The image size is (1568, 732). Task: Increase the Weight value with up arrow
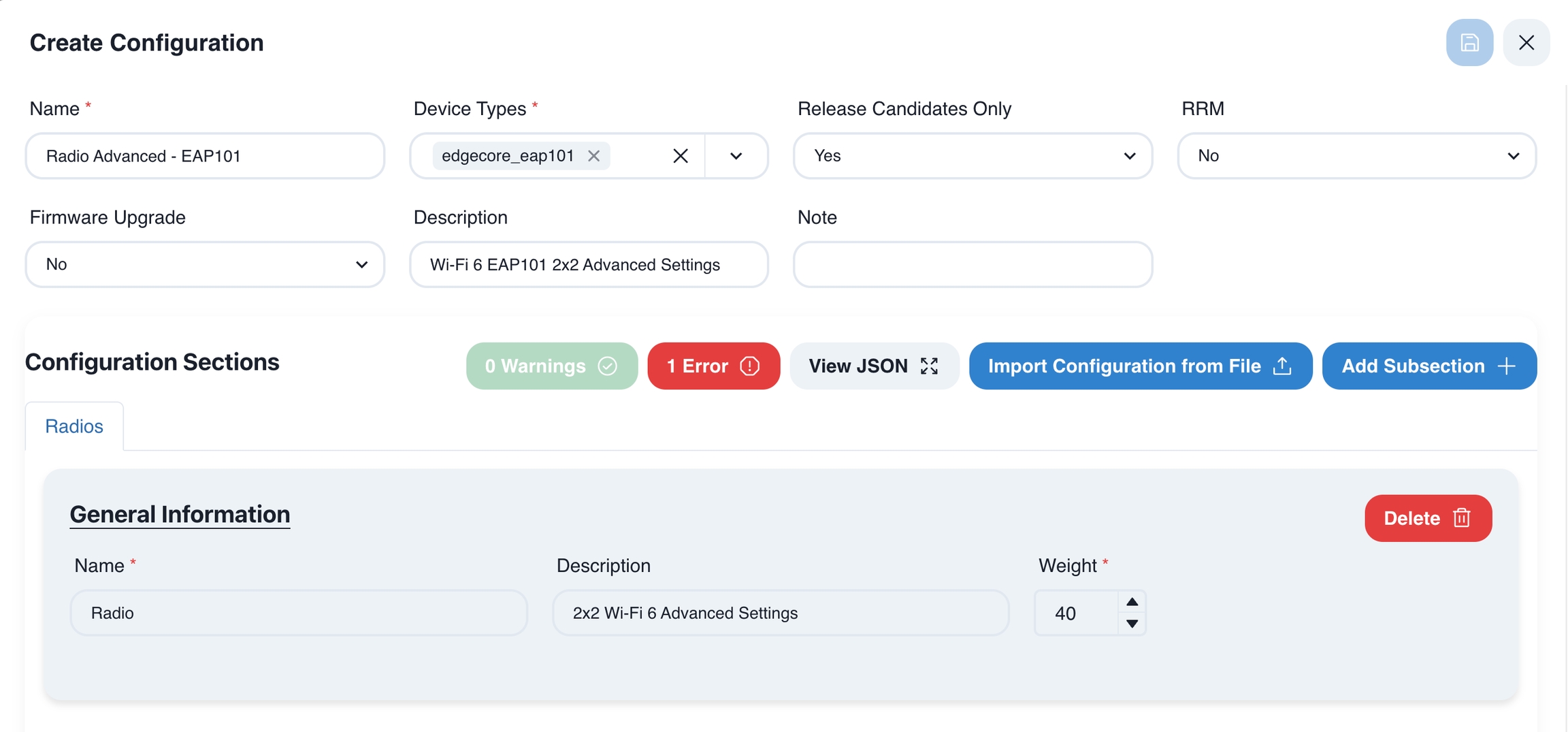(1132, 602)
